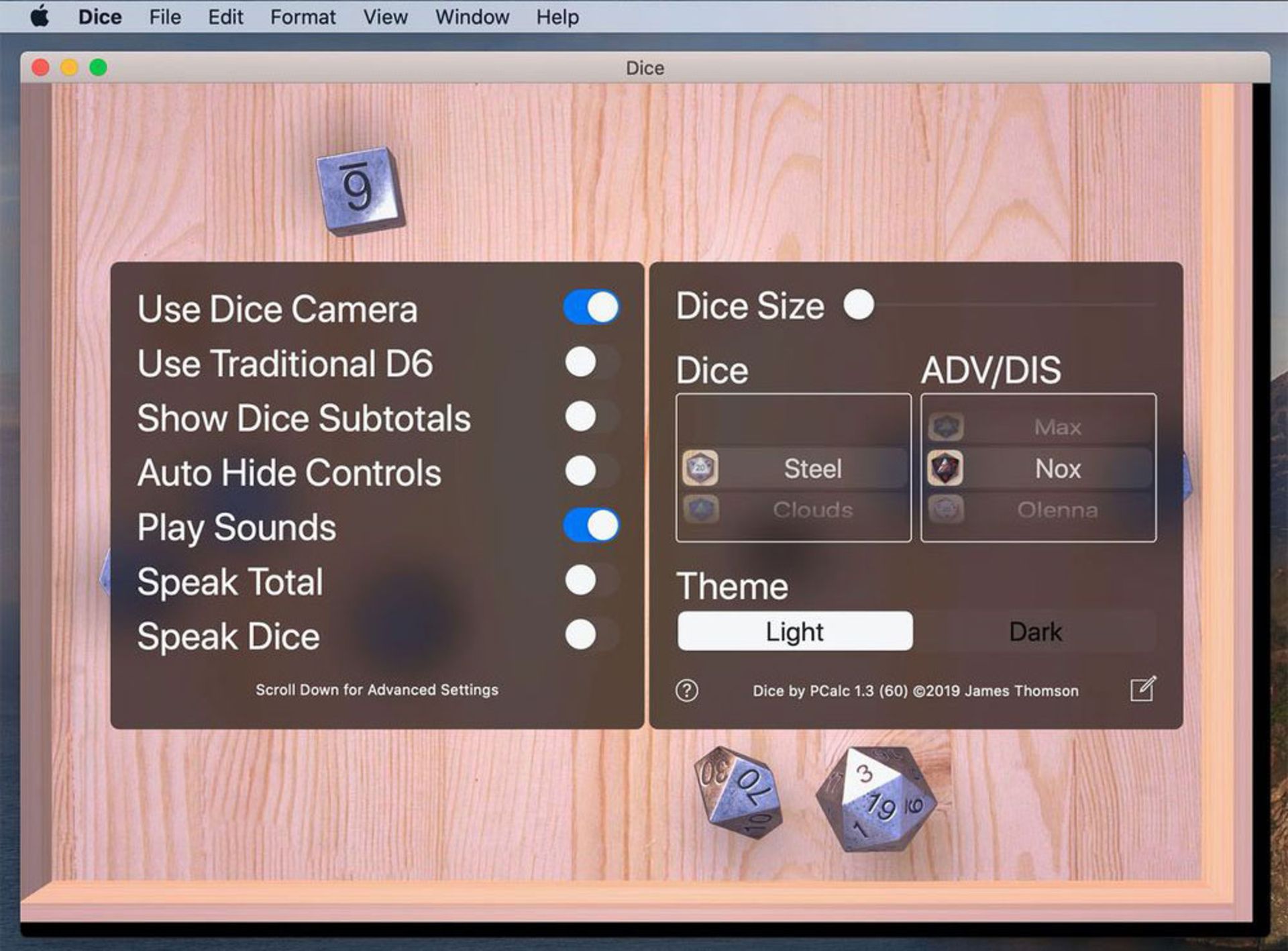Click the Apple menu logo
The height and width of the screenshot is (951, 1288).
40,16
